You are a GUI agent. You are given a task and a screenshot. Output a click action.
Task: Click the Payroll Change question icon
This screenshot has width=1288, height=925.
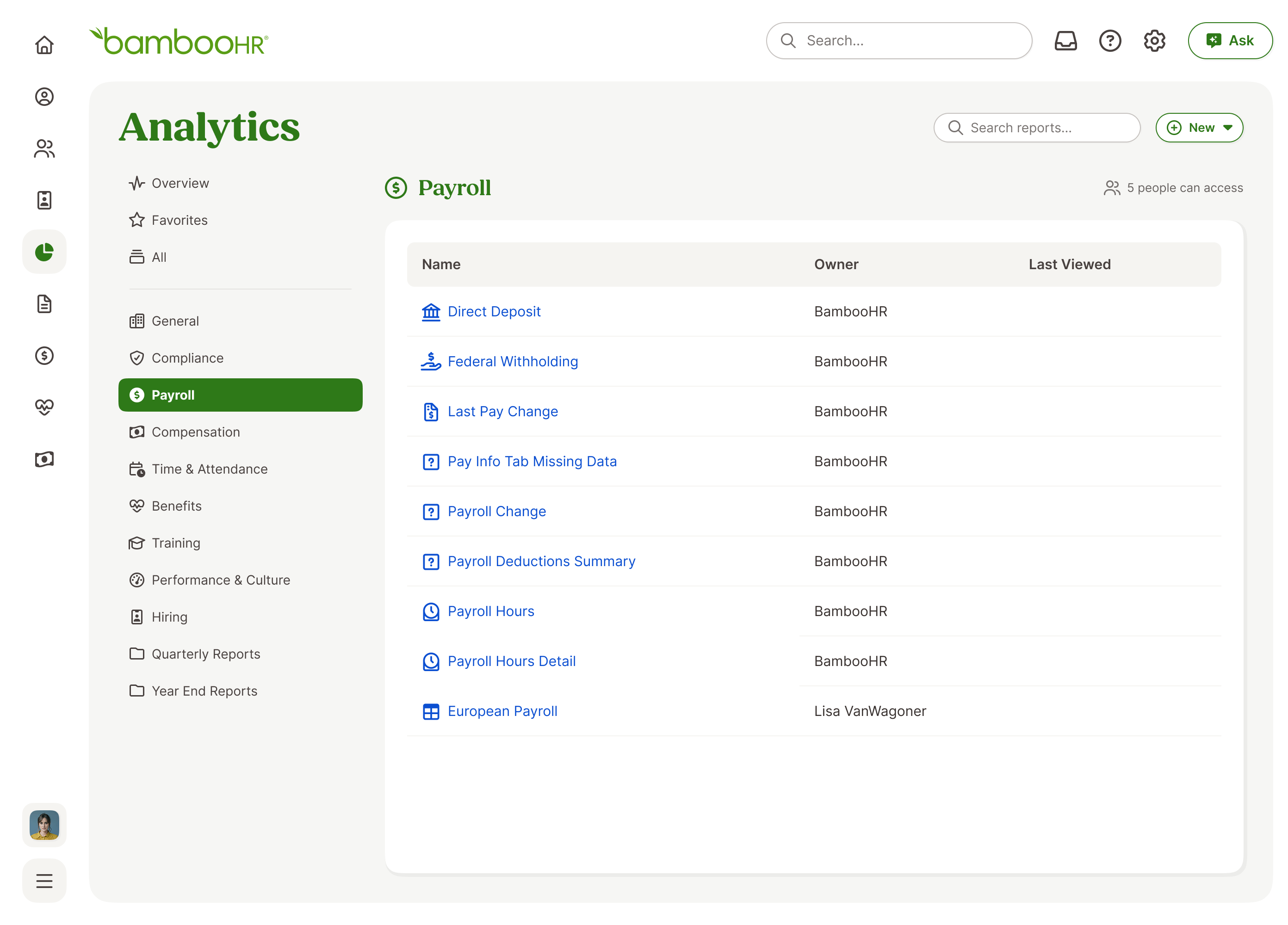click(x=431, y=512)
